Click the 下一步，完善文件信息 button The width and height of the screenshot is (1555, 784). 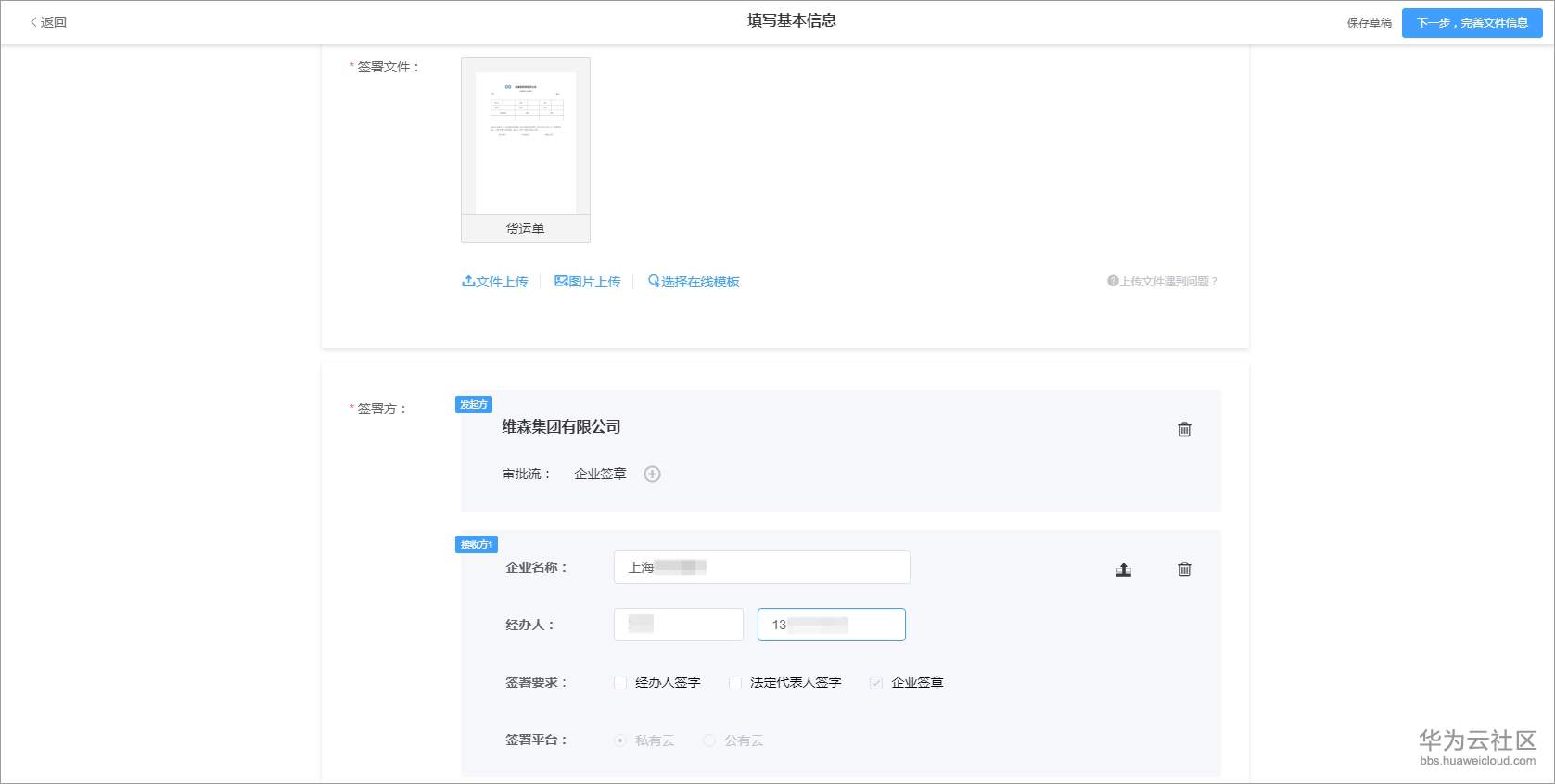click(1472, 23)
